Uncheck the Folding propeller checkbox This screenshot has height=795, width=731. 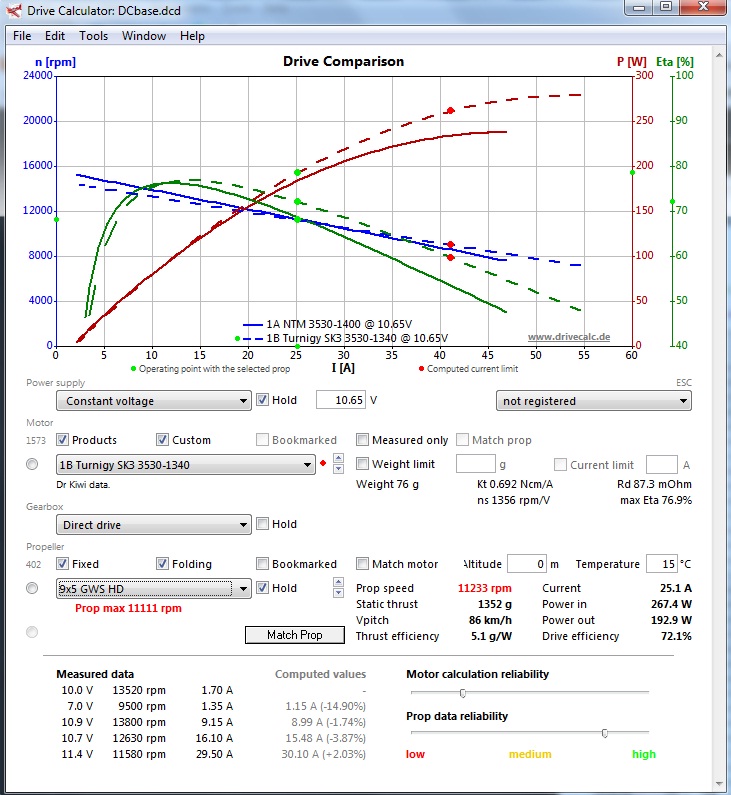(163, 564)
